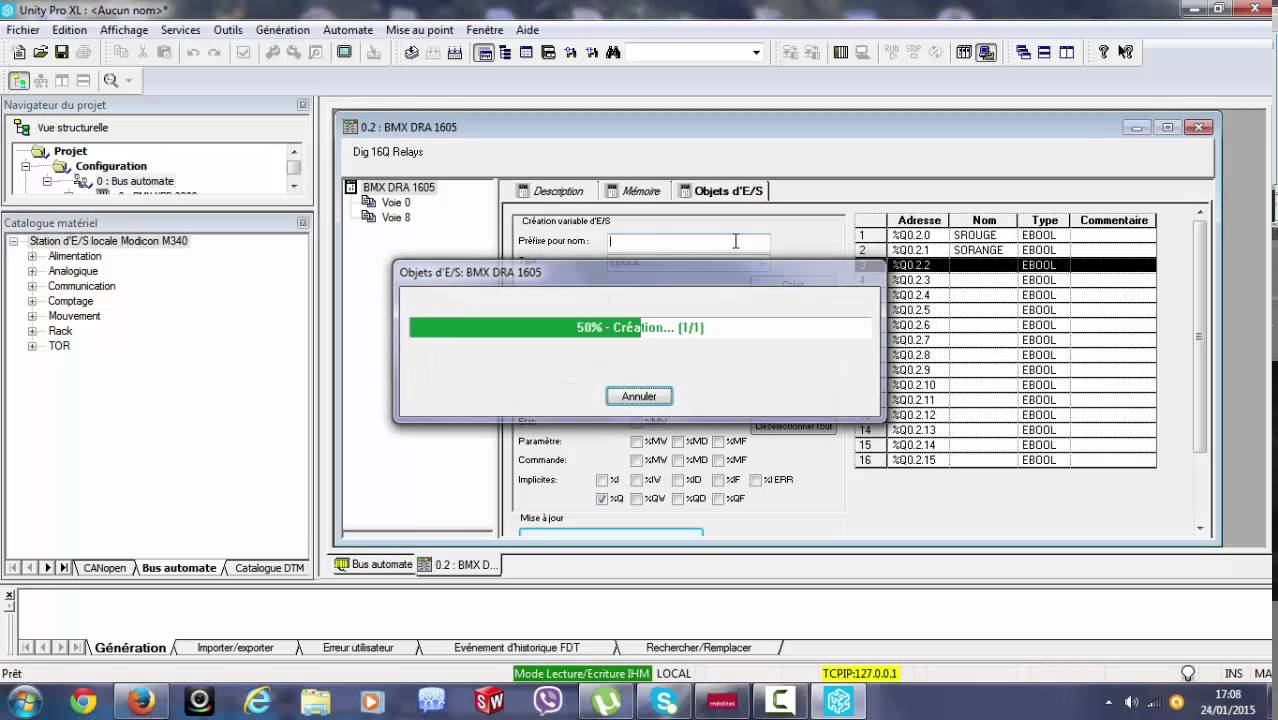Image resolution: width=1278 pixels, height=720 pixels.
Task: Open Google Chrome from the taskbar
Action: point(83,701)
